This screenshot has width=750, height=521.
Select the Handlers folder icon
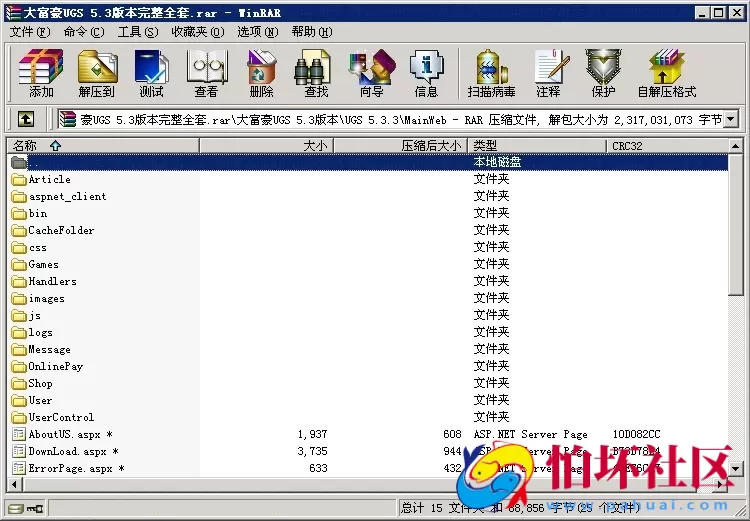[19, 281]
